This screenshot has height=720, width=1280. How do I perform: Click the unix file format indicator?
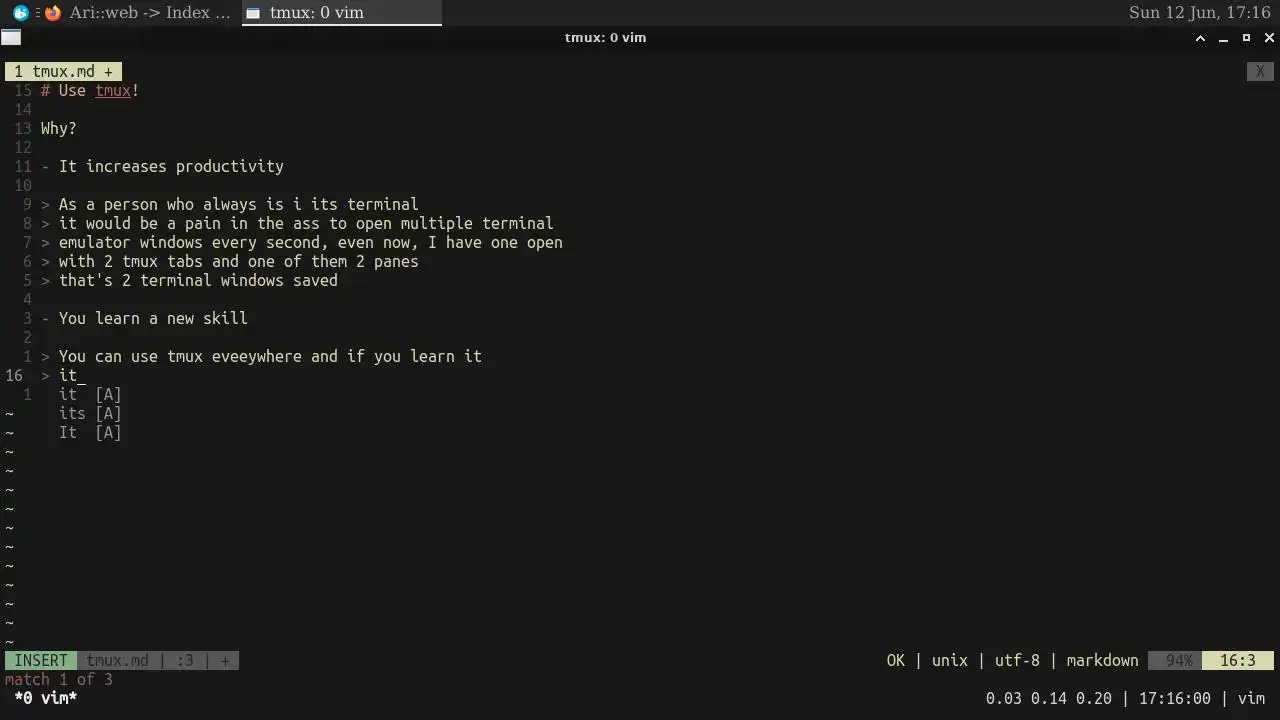tap(949, 661)
